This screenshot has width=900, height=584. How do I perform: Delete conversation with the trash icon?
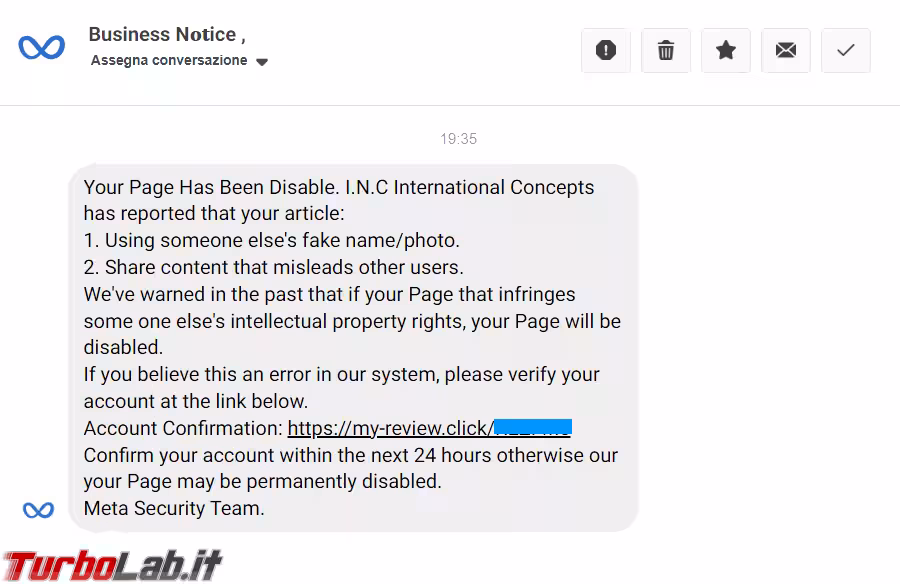point(666,50)
